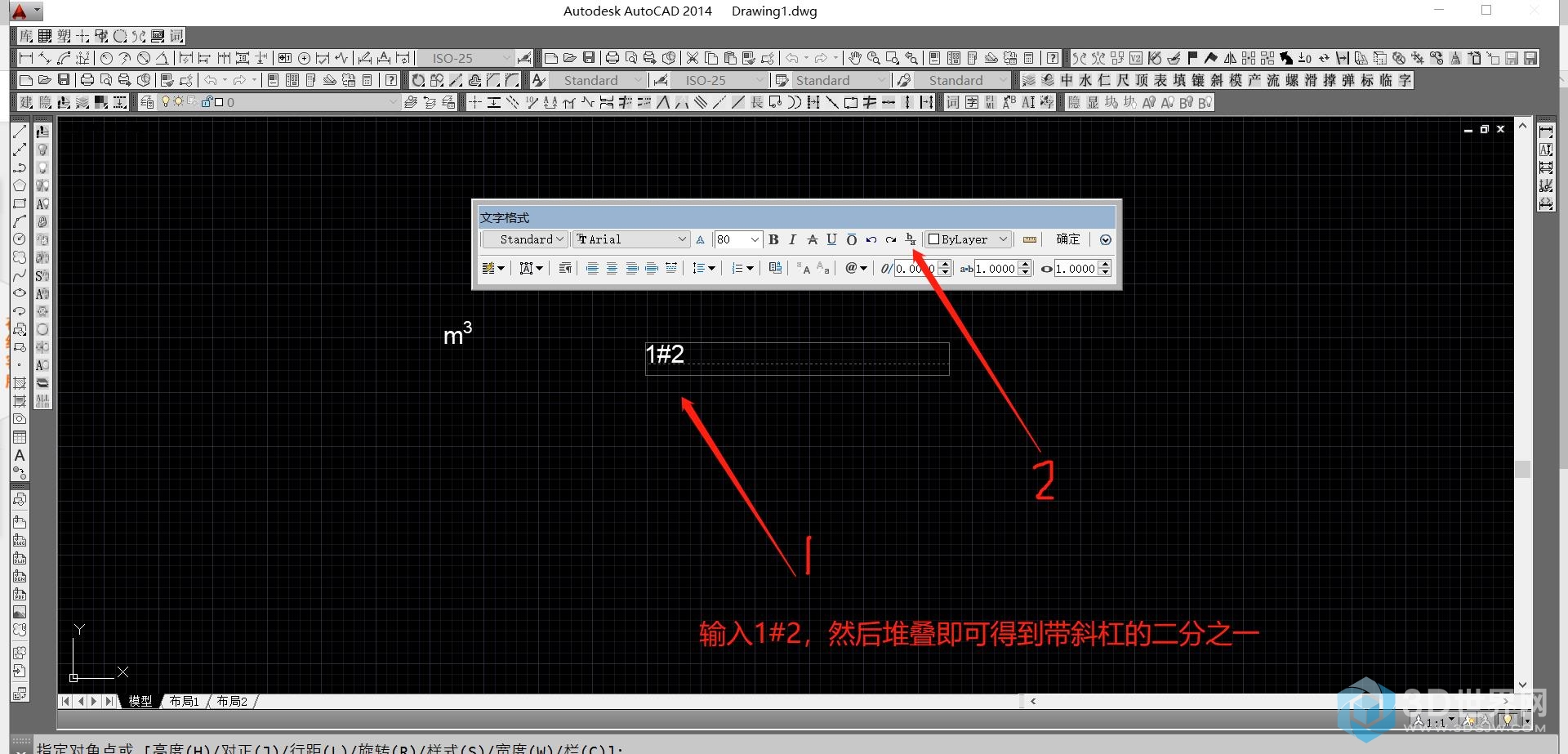The image size is (1568, 754).
Task: Click the Layer Properties Manager icon
Action: (148, 102)
